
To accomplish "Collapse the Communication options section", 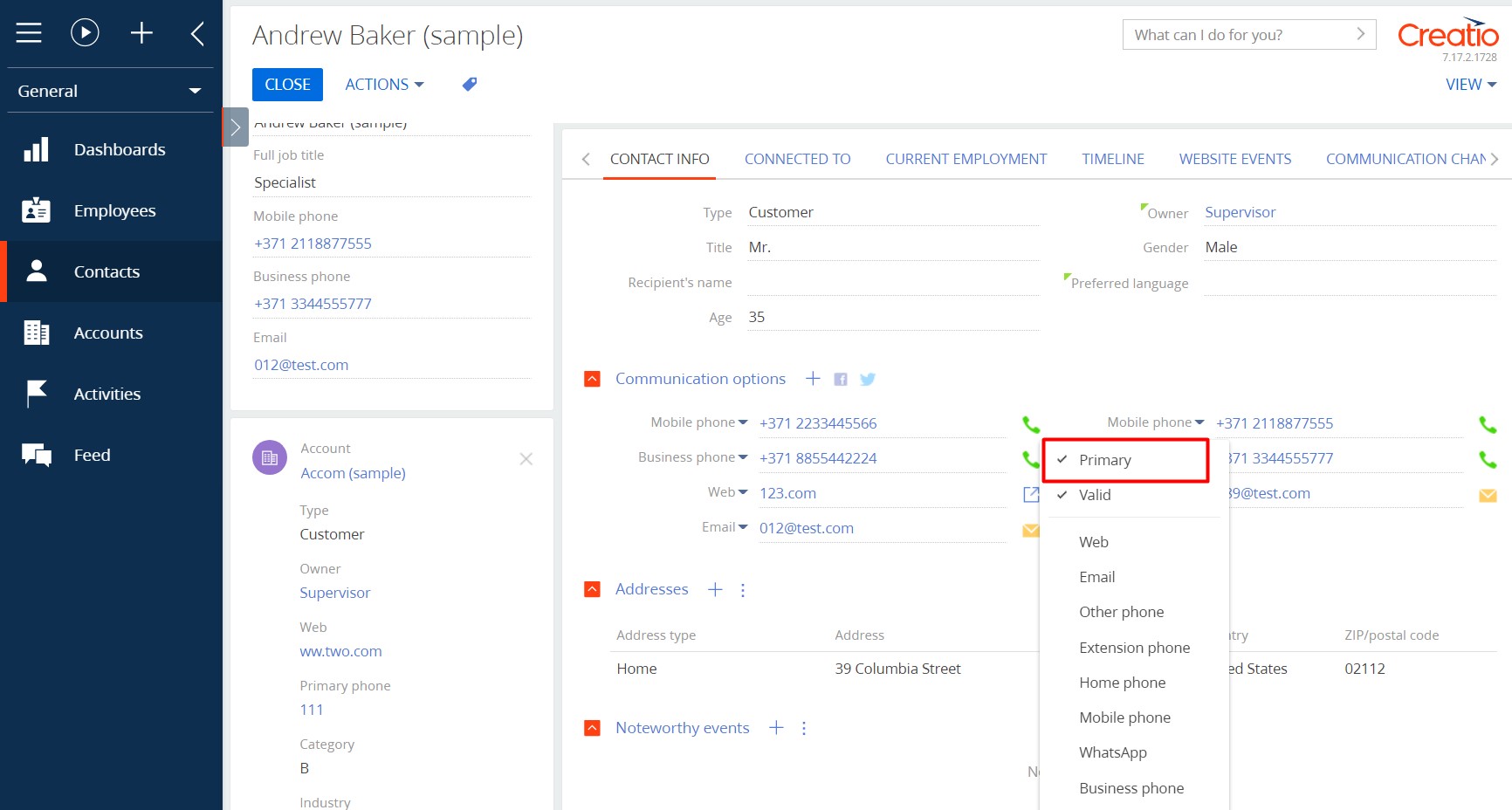I will (x=592, y=379).
